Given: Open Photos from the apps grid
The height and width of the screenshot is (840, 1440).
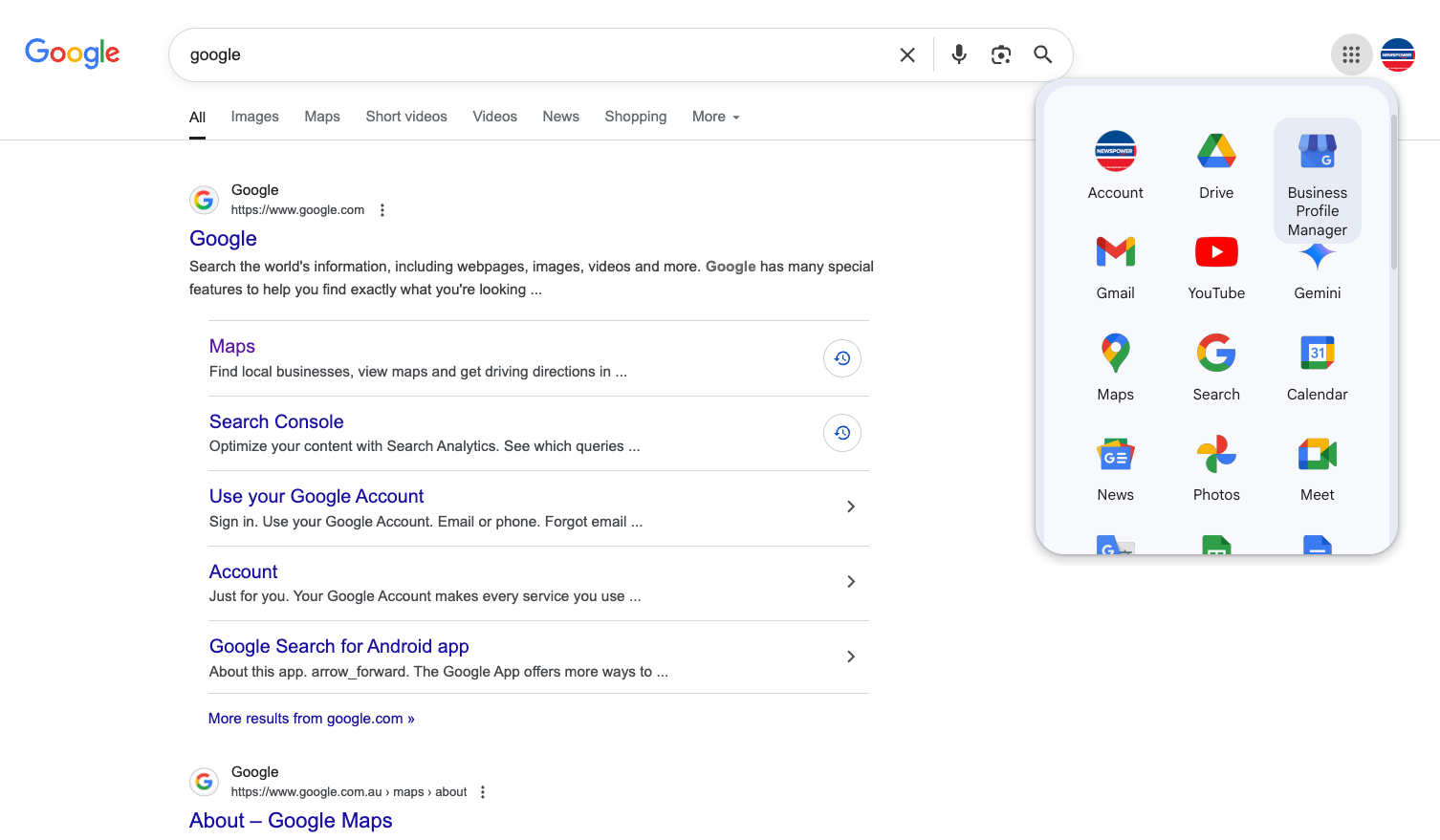Looking at the screenshot, I should pos(1216,469).
